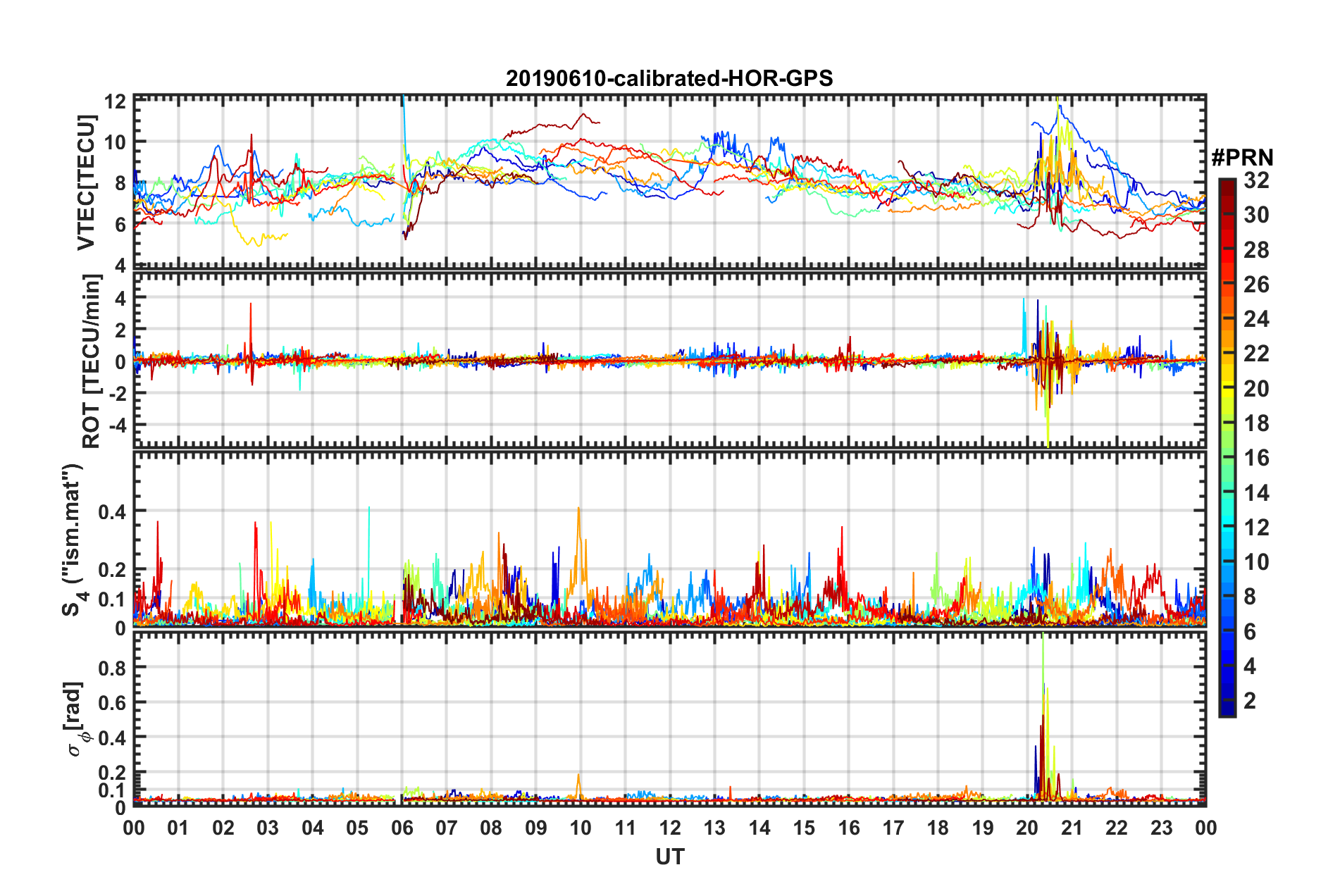Click the 06 hour tick label
The image size is (1340, 896).
(402, 828)
